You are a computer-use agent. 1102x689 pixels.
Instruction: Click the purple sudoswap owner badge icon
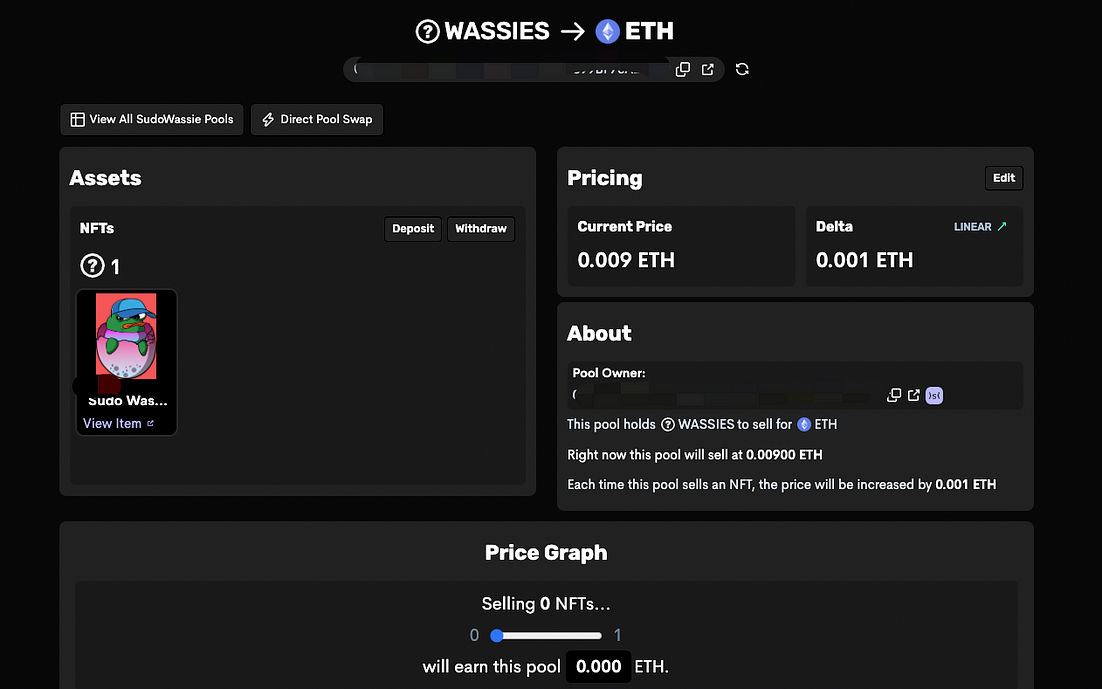coord(934,396)
